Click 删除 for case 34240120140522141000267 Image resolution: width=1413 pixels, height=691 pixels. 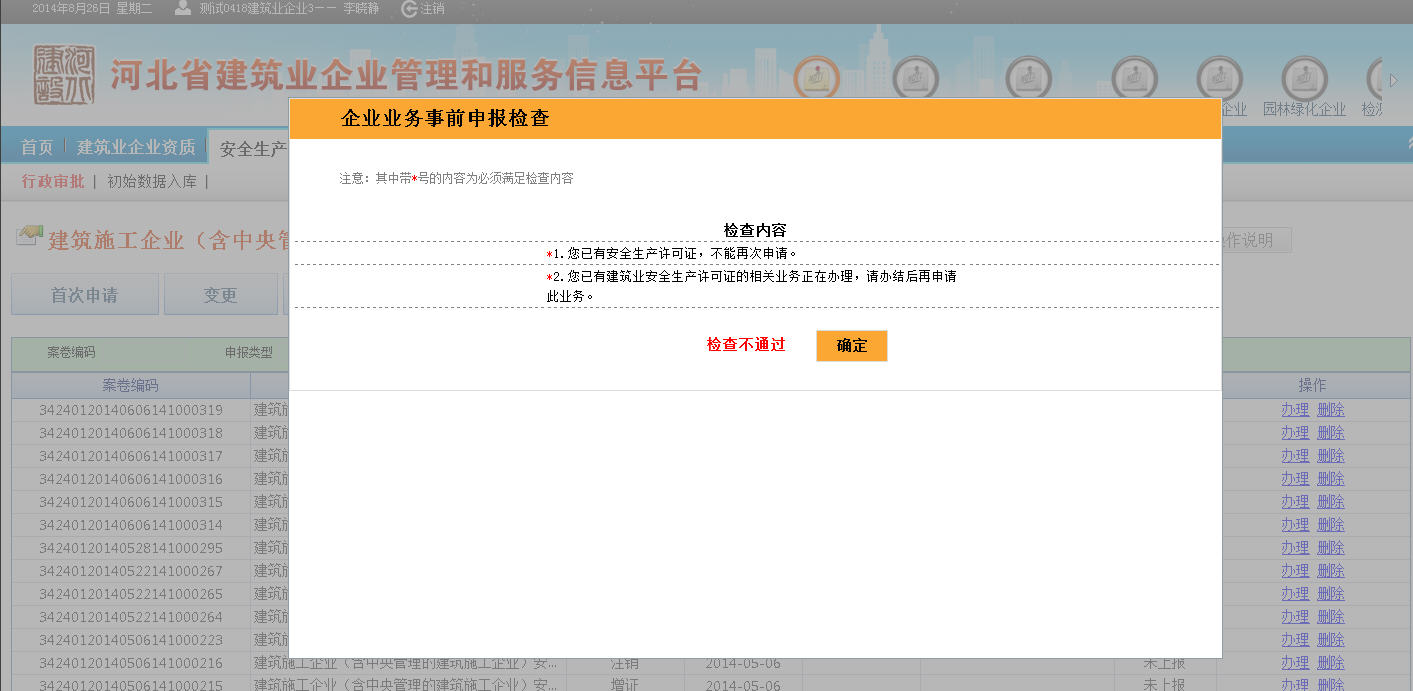1331,571
